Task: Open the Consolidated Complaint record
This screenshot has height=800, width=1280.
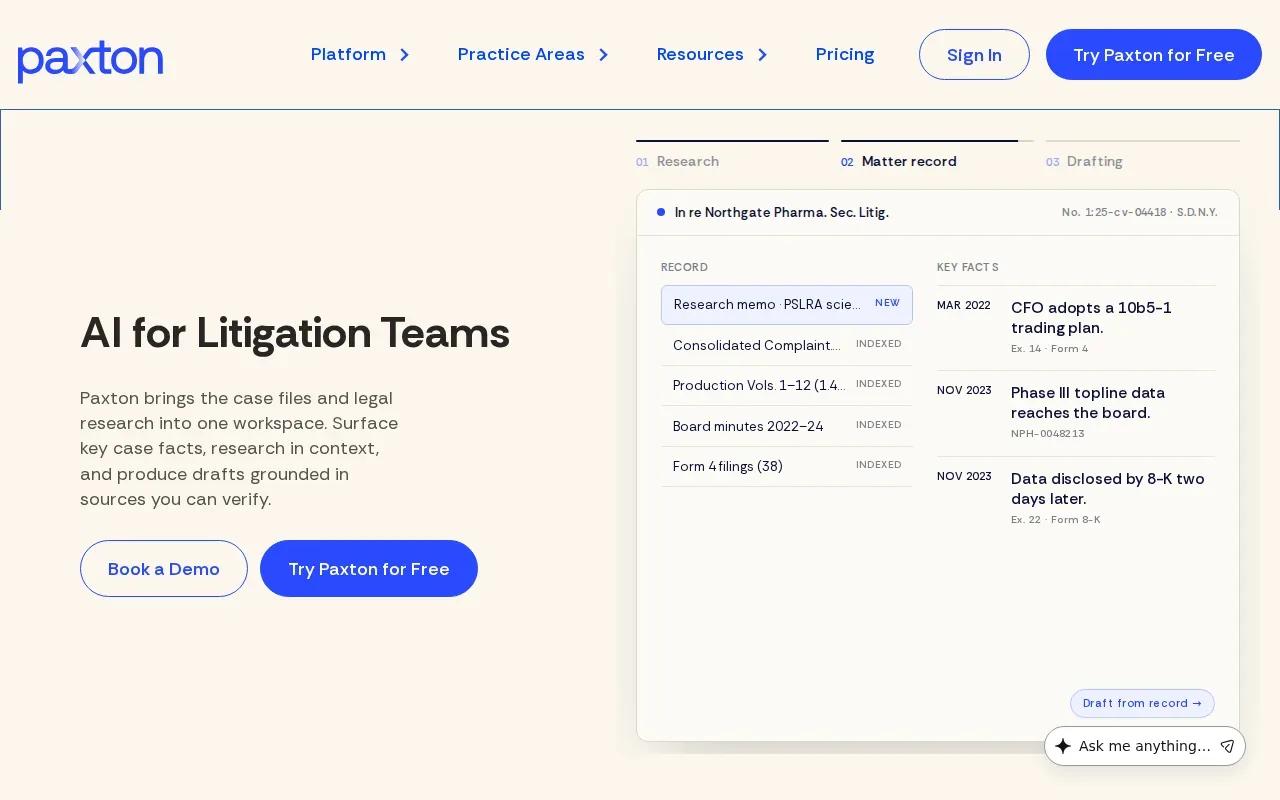Action: [x=787, y=345]
